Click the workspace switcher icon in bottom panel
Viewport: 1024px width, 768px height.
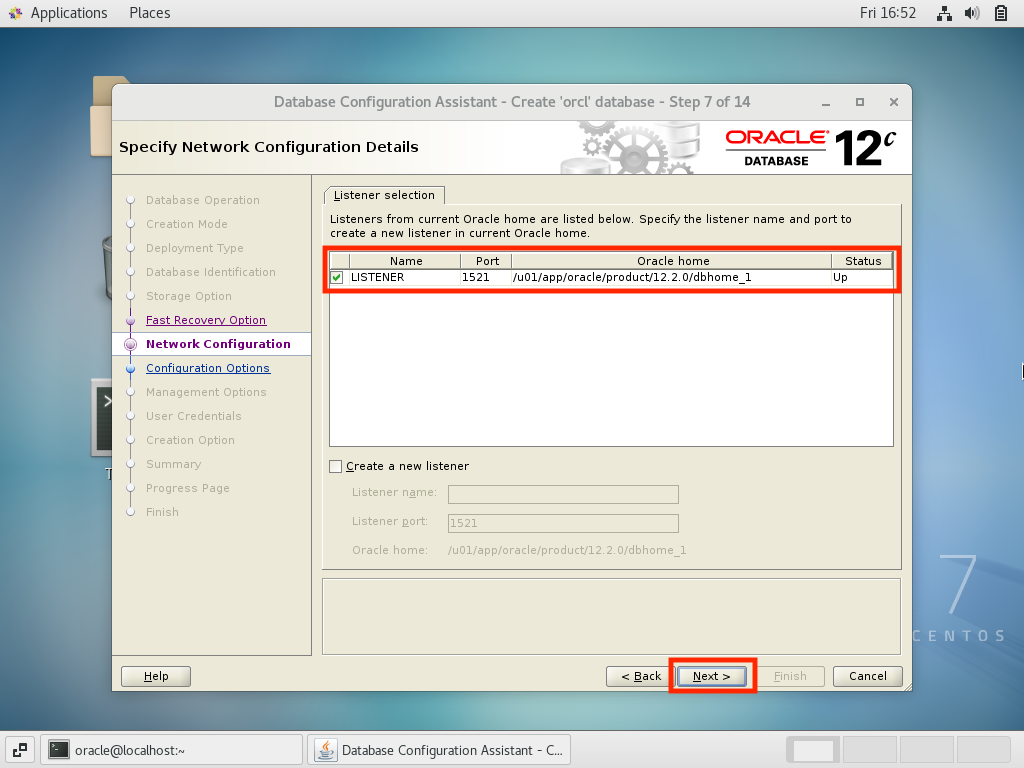[x=20, y=750]
